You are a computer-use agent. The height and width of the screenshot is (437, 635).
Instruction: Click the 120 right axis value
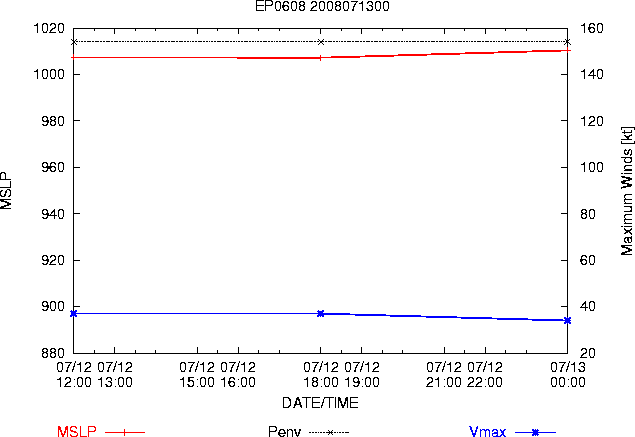[592, 121]
